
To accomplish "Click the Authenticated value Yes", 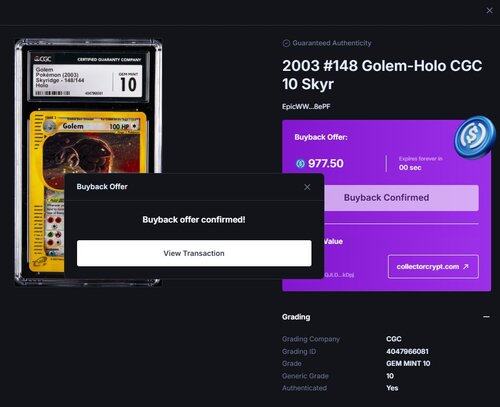I will (x=392, y=388).
